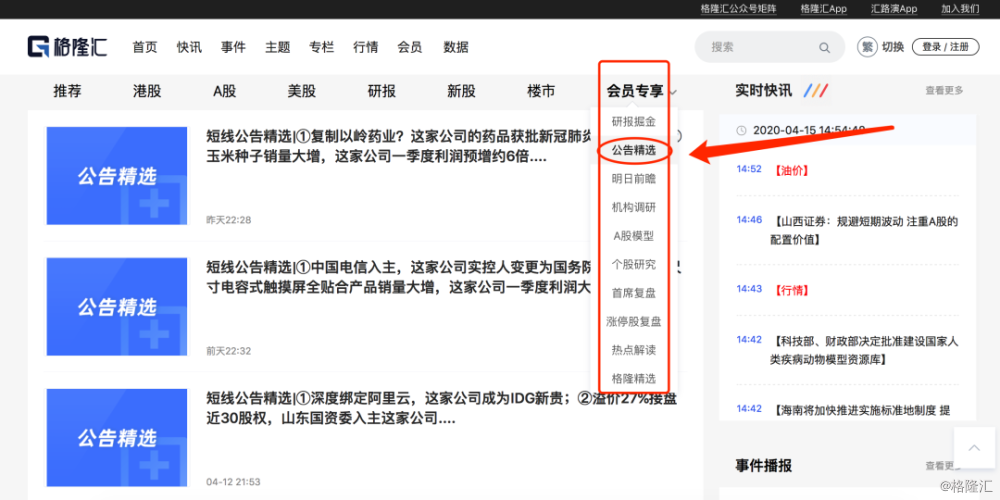The height and width of the screenshot is (500, 1000).
Task: Switch to the 推荐 tab
Action: coord(67,91)
